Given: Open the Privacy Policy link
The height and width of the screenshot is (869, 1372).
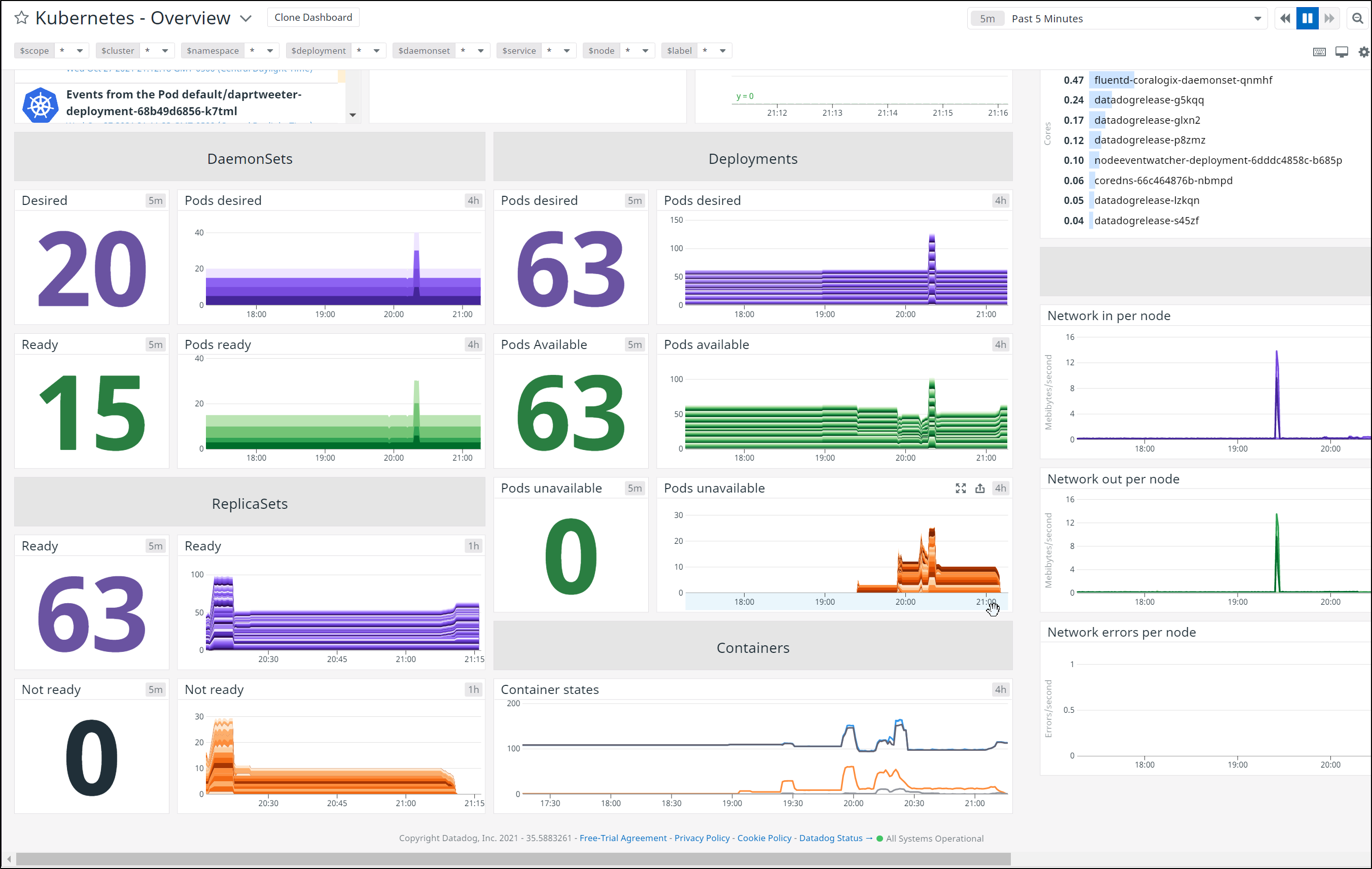Looking at the screenshot, I should pyautogui.click(x=702, y=838).
